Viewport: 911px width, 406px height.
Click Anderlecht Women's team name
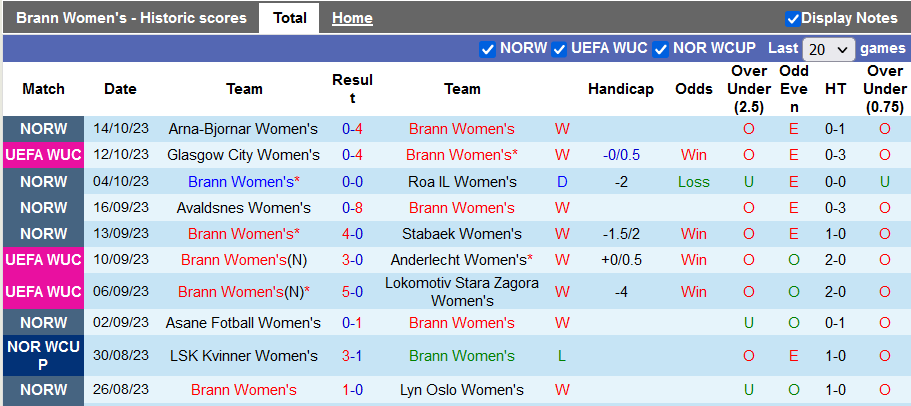point(462,260)
